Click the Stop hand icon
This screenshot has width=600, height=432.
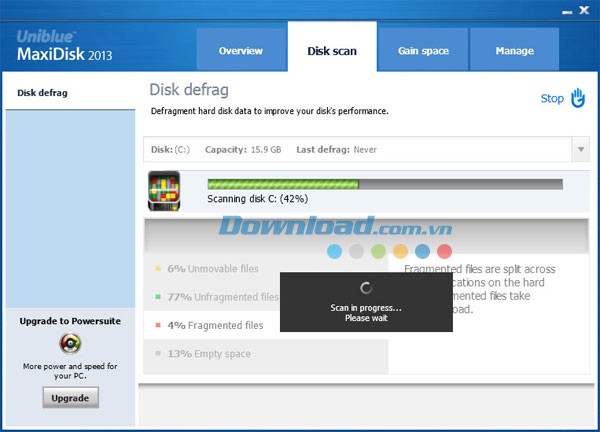[x=578, y=98]
